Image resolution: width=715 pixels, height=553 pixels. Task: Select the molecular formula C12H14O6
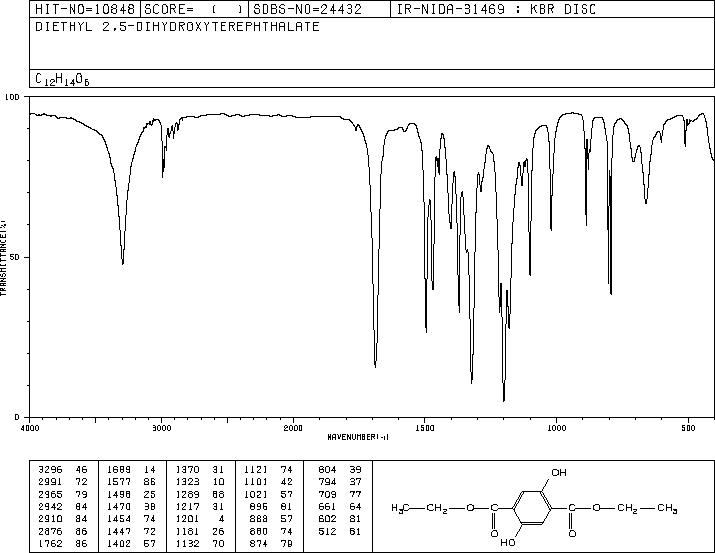pos(62,79)
